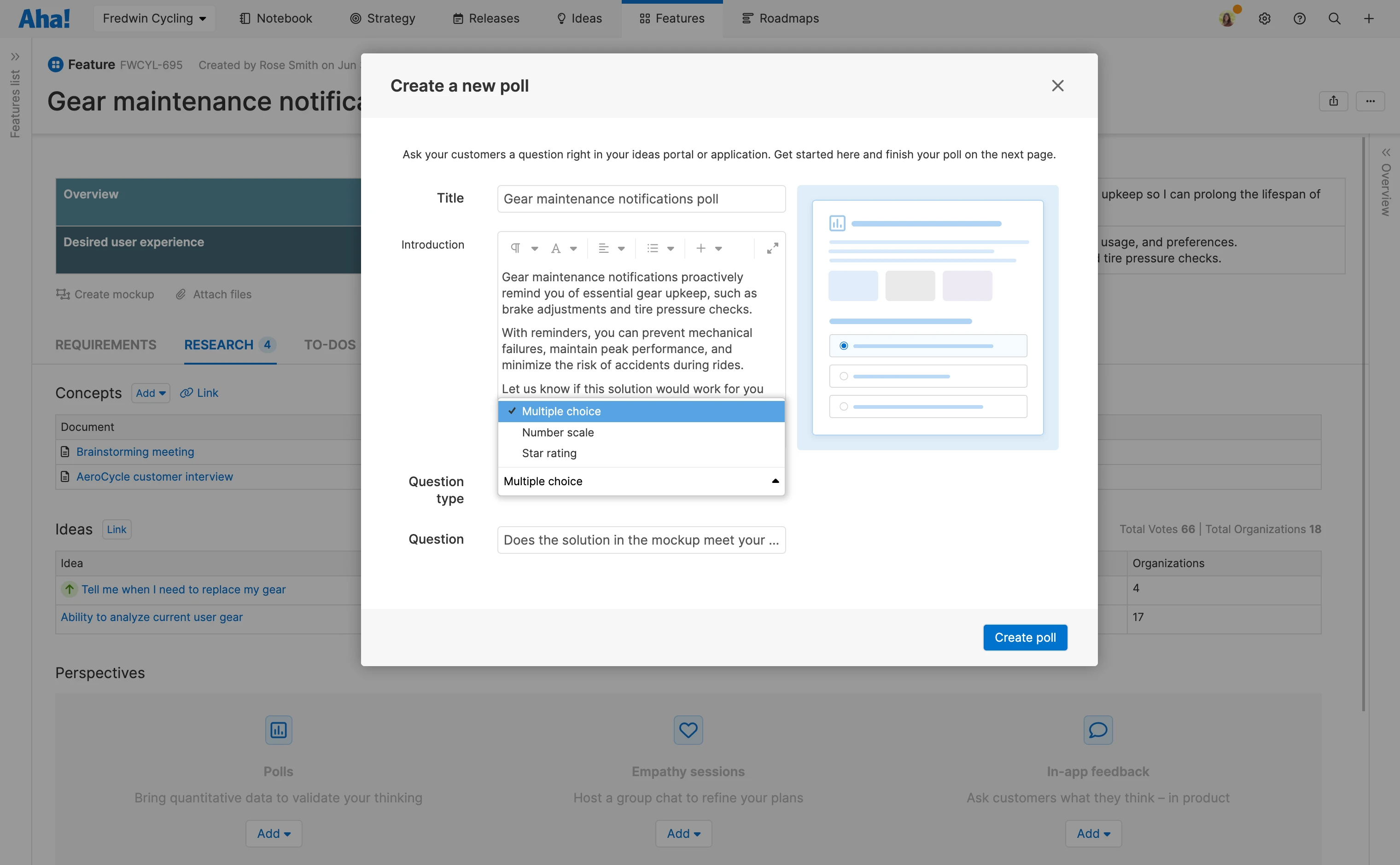
Task: Open the Brainstorming meeting document link
Action: click(x=135, y=452)
